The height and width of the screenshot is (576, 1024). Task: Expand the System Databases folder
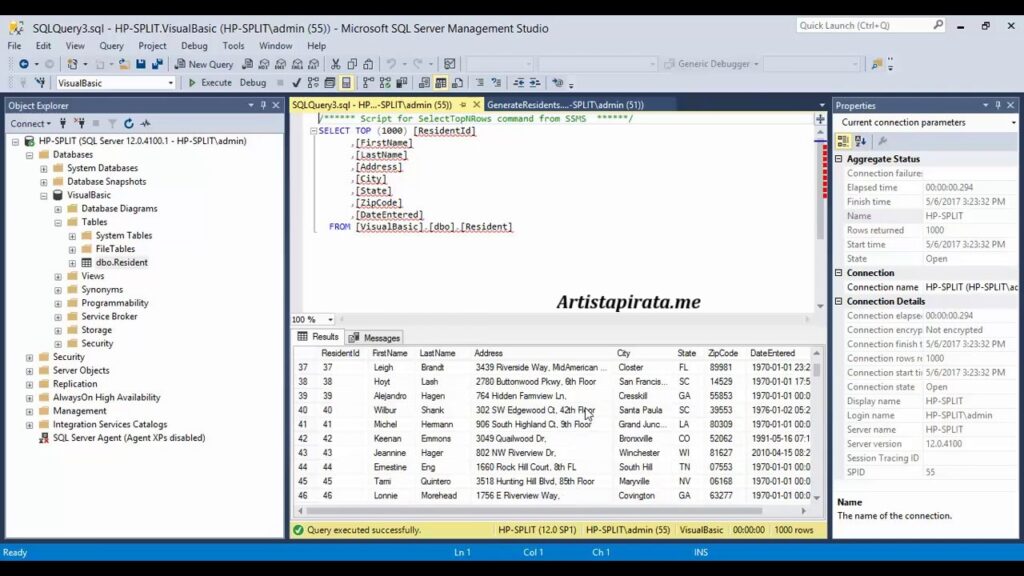[44, 168]
